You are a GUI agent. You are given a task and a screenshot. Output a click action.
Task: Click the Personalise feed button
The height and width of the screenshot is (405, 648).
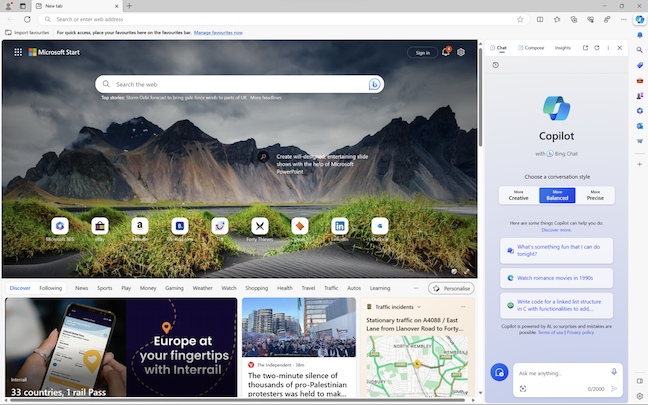[x=451, y=288]
